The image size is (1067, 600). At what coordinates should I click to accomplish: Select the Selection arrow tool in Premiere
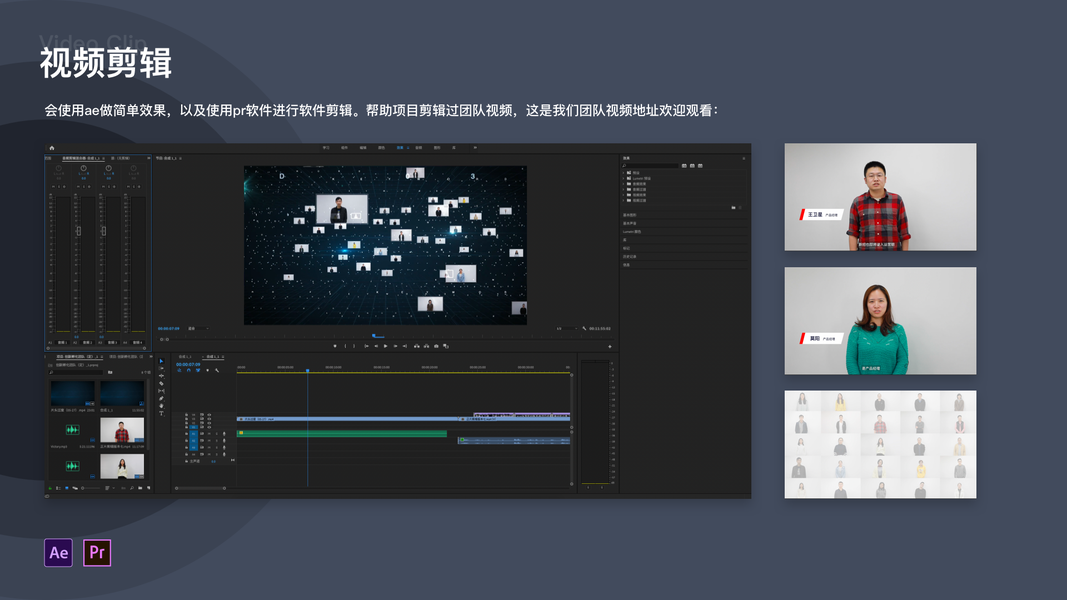click(x=161, y=361)
